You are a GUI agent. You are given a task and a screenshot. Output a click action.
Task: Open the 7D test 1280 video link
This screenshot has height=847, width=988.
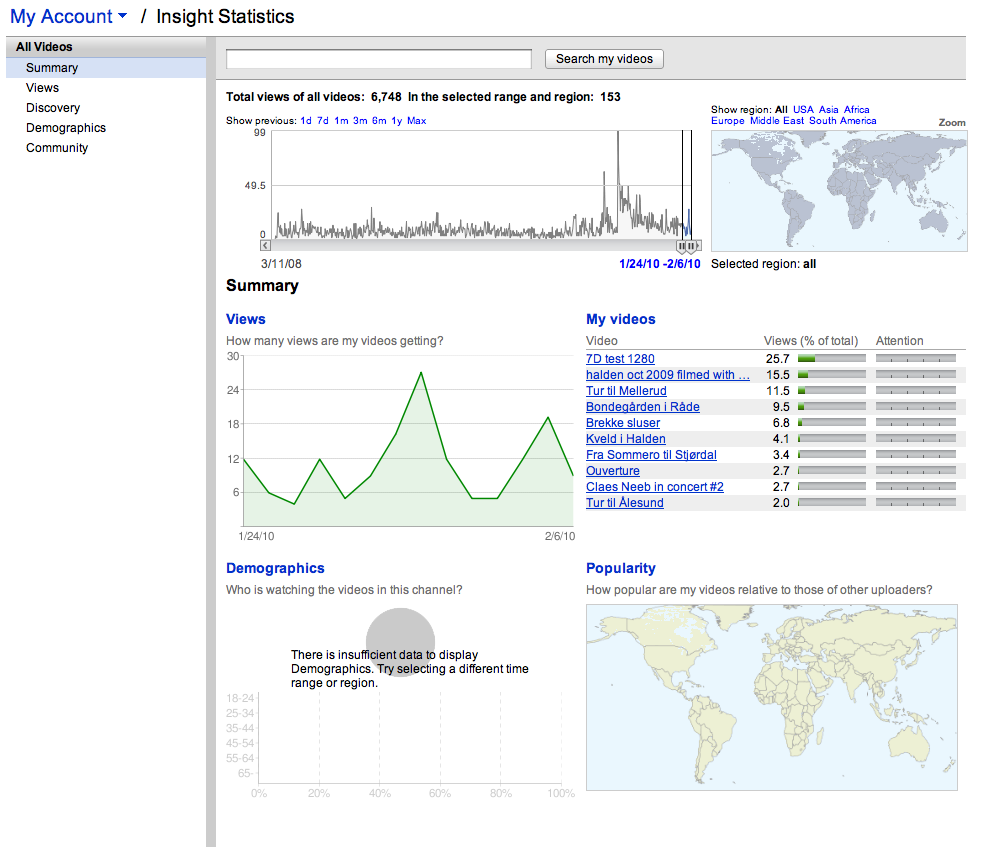pyautogui.click(x=620, y=359)
